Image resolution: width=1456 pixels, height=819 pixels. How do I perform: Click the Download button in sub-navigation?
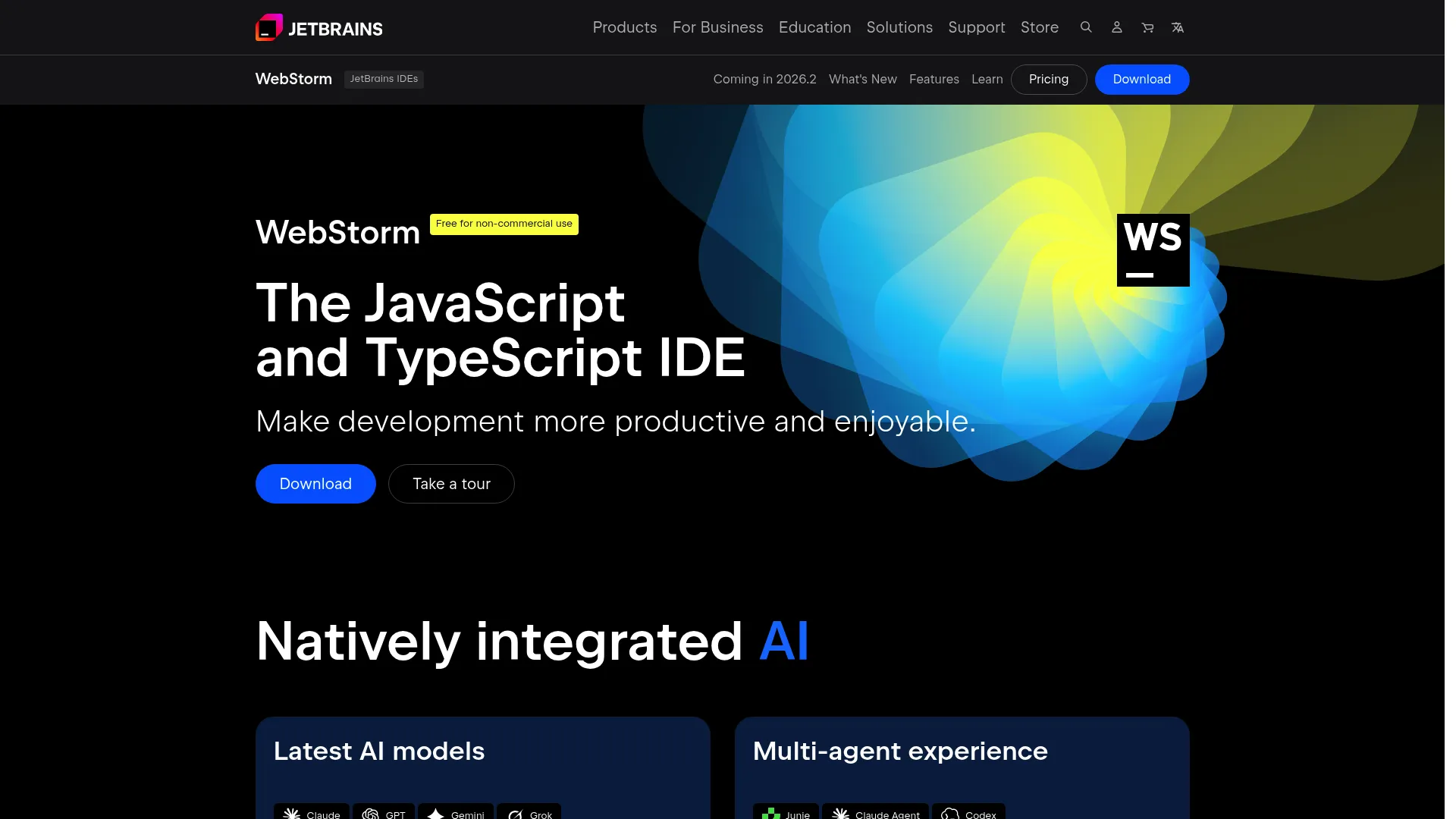coord(1142,80)
